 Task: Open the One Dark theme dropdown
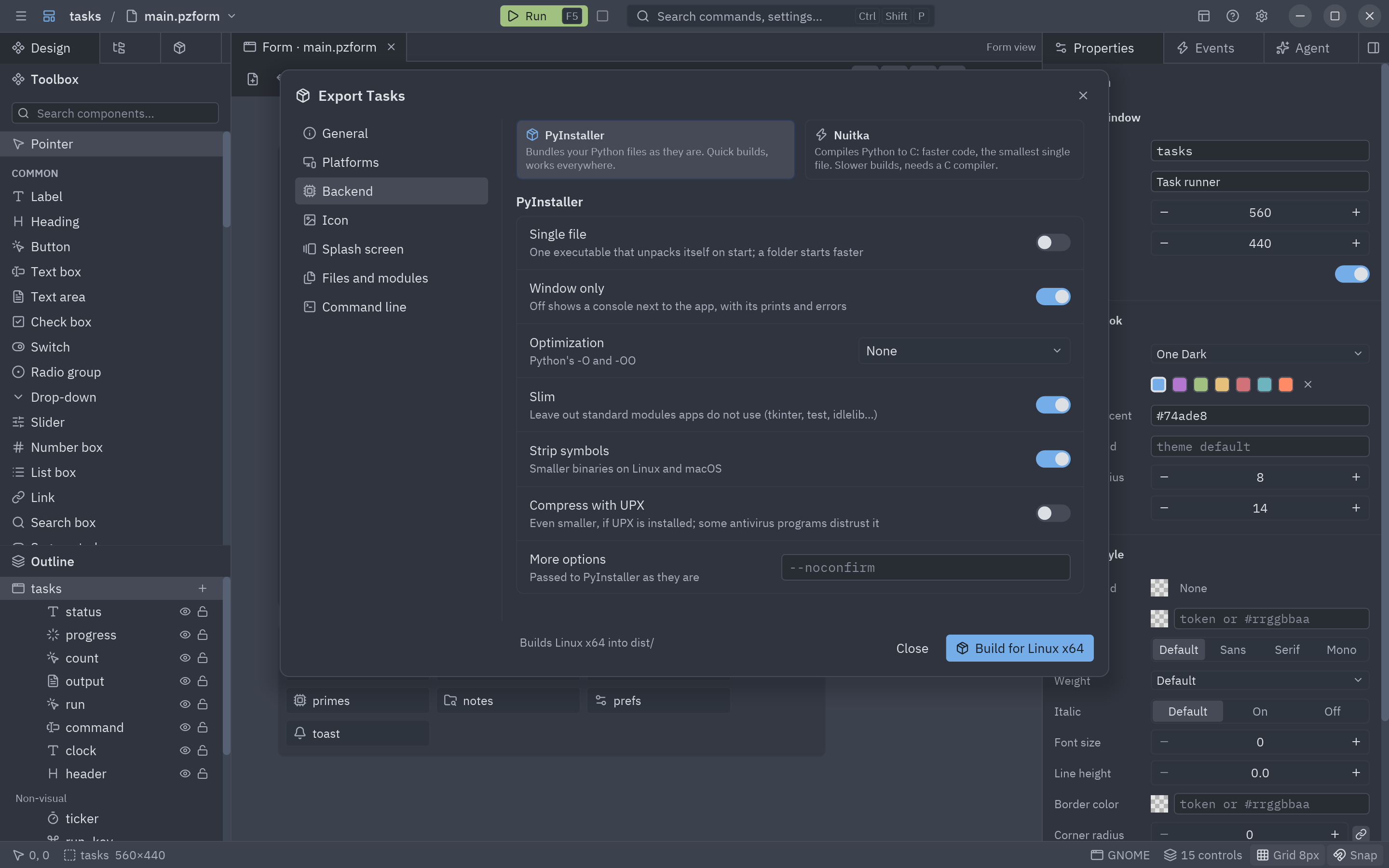pos(1259,354)
